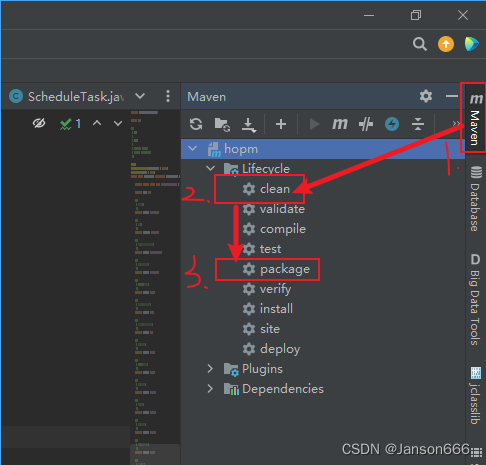Click generate sources and update folders icon
486x465 pixels.
222,125
